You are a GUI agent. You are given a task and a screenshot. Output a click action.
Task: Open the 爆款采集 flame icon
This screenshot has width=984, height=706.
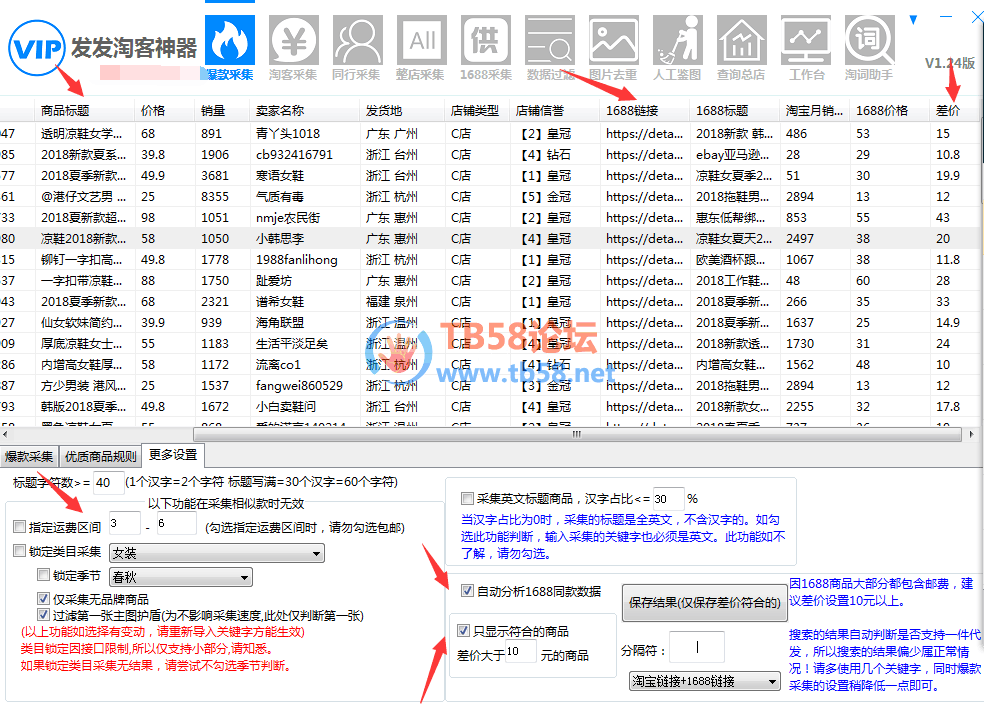coord(229,41)
